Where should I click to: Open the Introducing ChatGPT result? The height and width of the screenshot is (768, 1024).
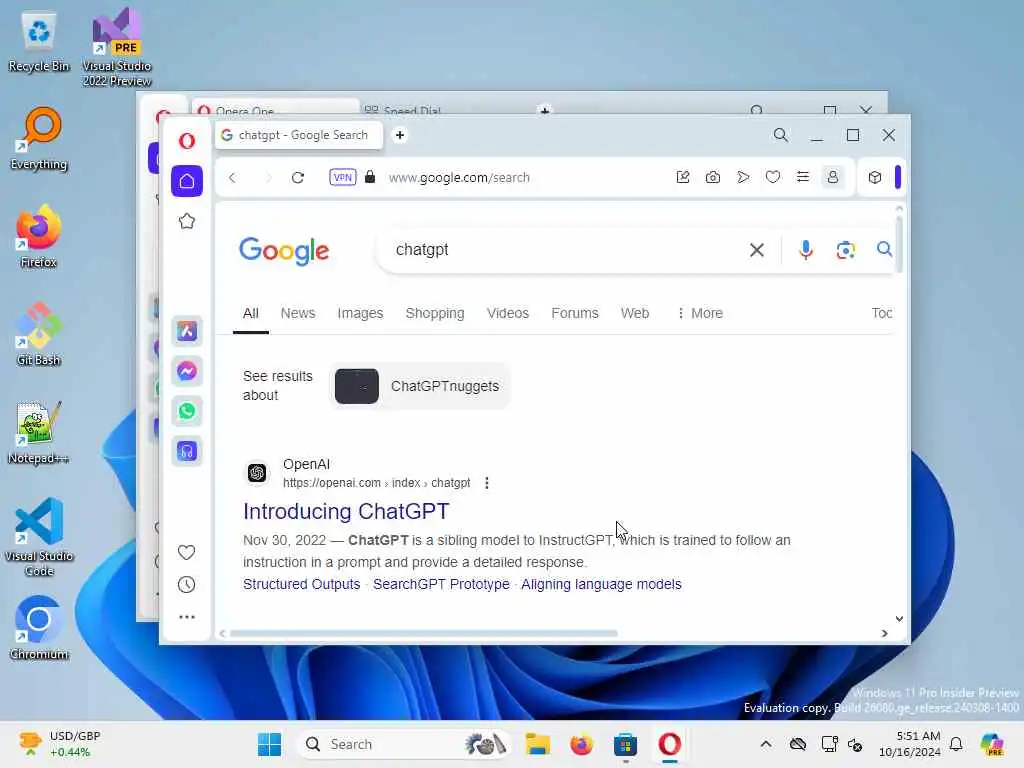[x=346, y=511]
